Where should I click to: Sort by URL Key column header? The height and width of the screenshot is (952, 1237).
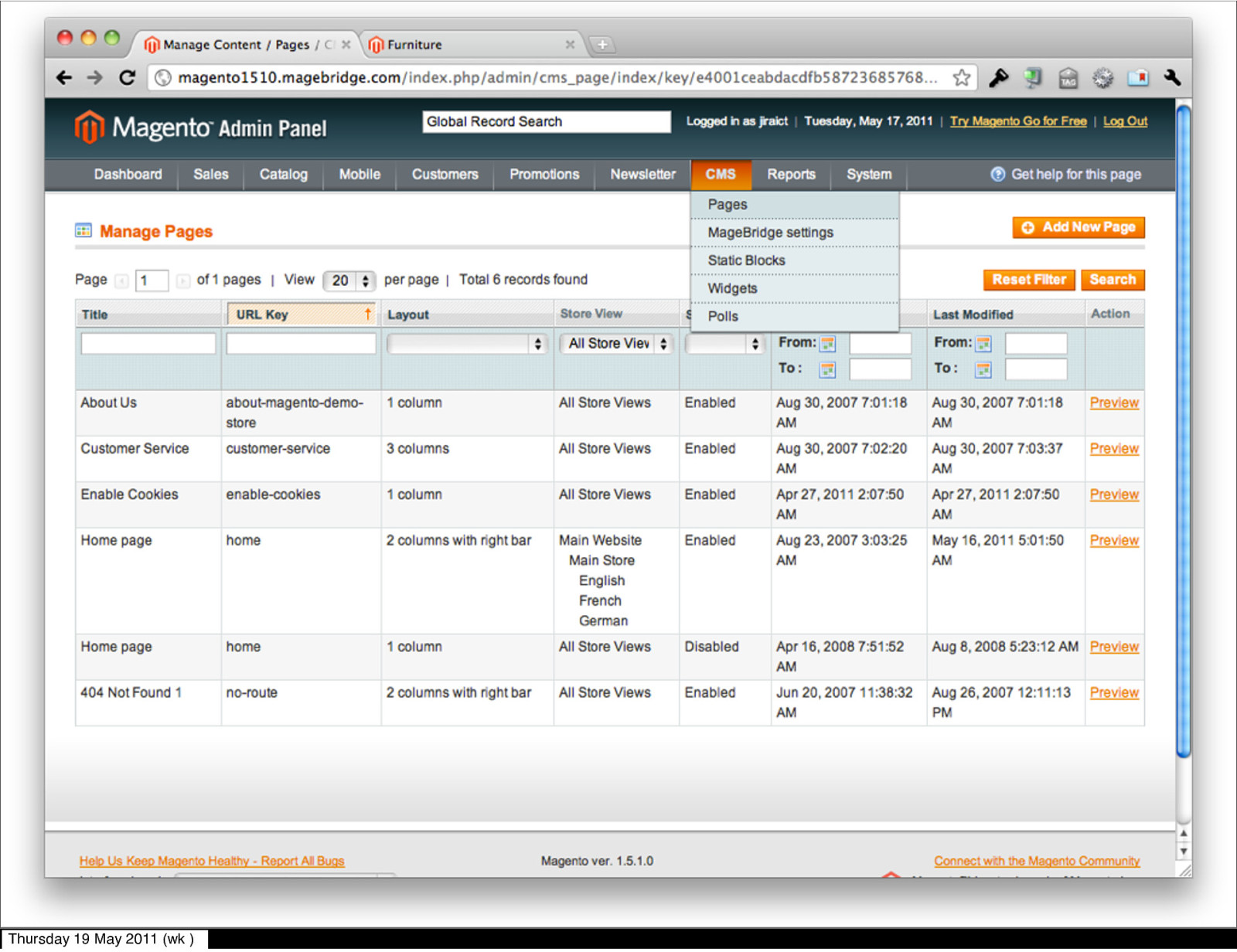[x=301, y=314]
